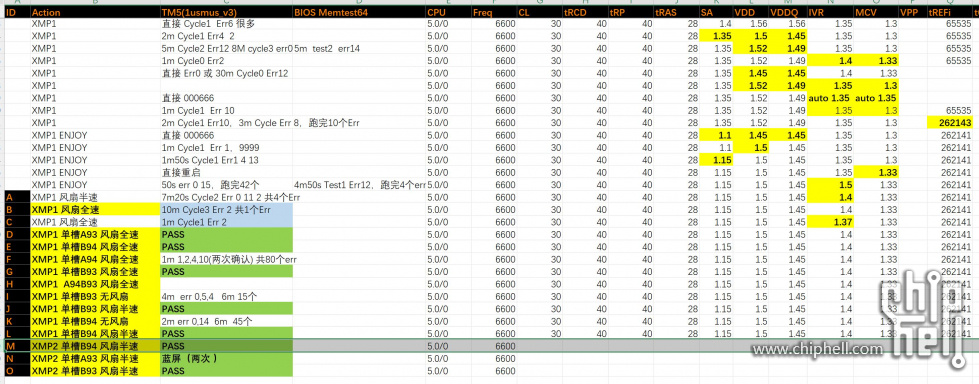The width and height of the screenshot is (979, 384).
Task: Click "XMP1 单槽B94 风扇全速" cell
Action: click(x=95, y=247)
